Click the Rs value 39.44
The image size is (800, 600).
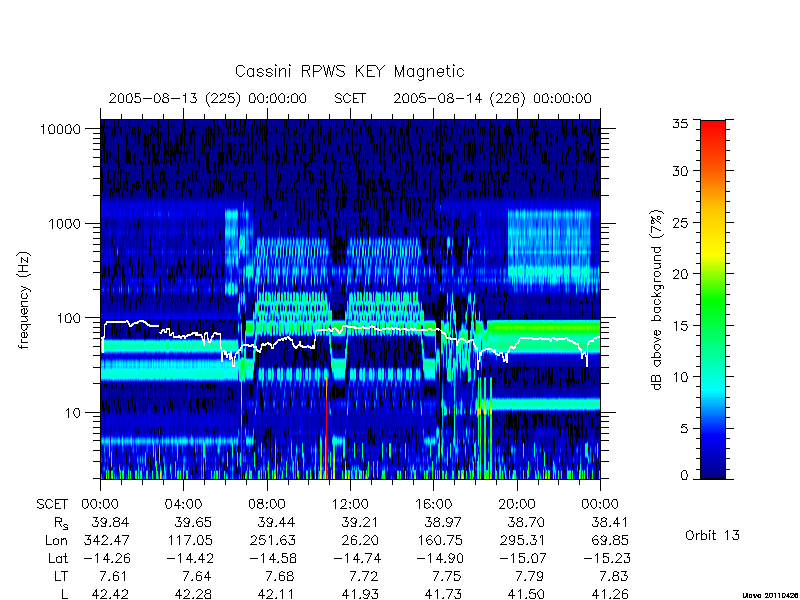[x=276, y=522]
